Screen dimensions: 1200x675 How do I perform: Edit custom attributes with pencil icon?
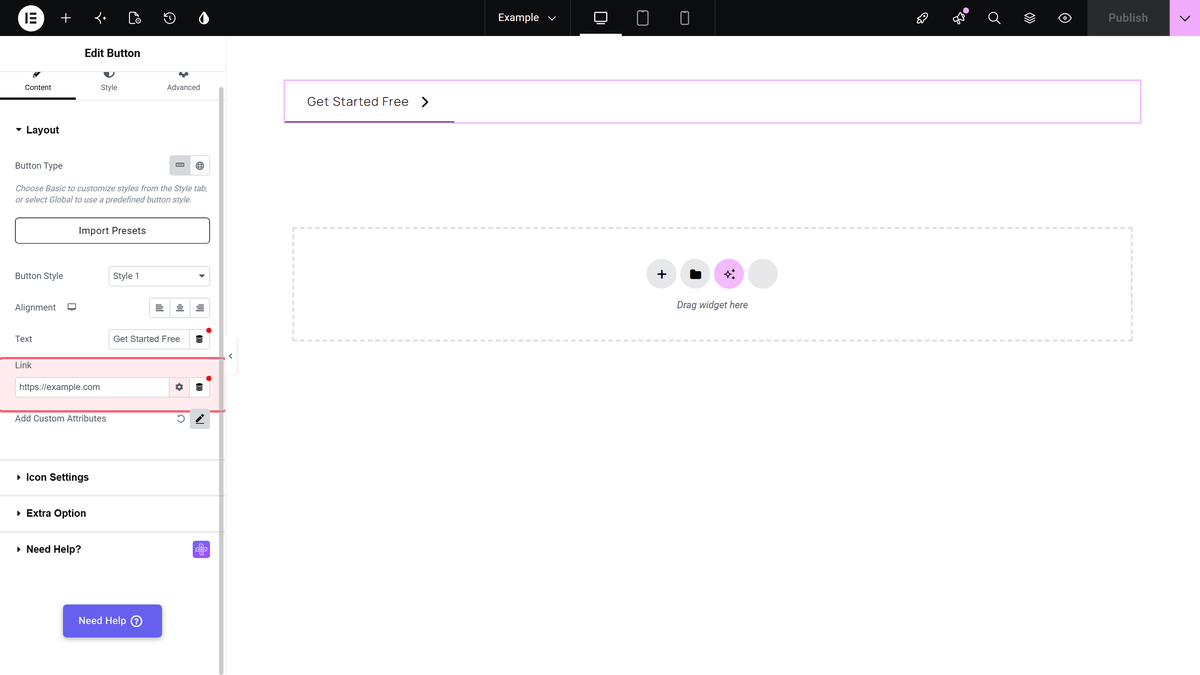200,419
